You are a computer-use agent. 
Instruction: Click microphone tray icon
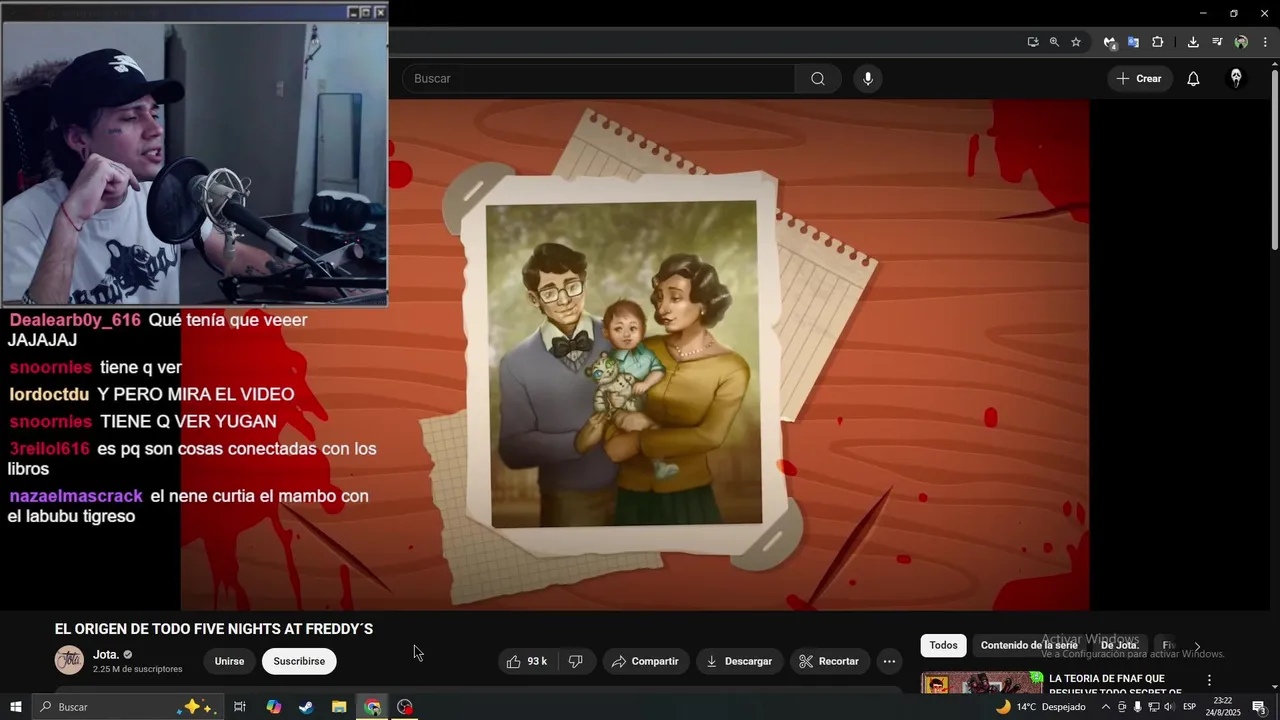tap(1137, 707)
